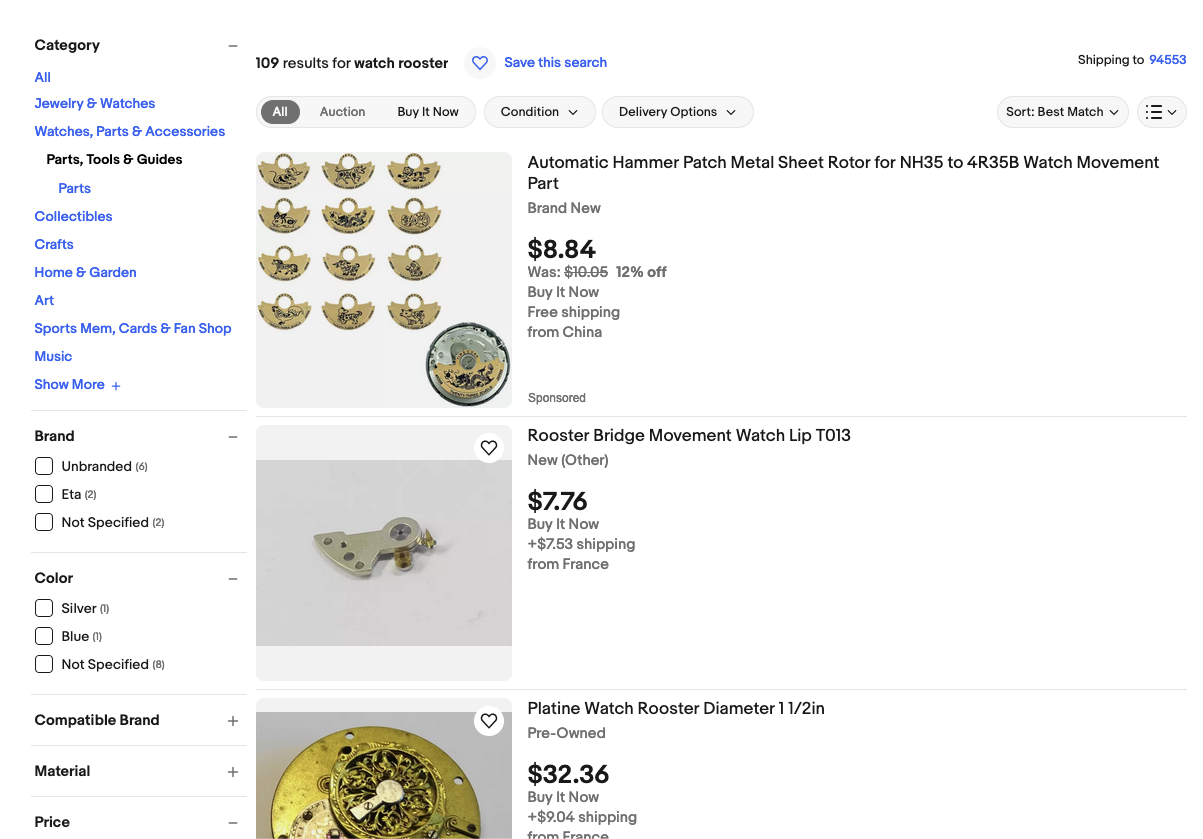Collapse the Color filter section

tap(233, 579)
